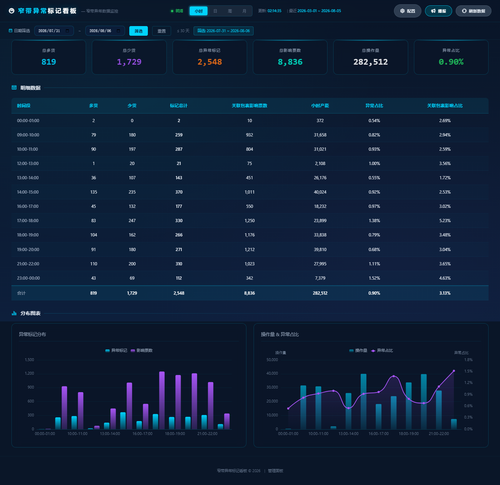Sort by the 小时产量 column header

point(320,106)
